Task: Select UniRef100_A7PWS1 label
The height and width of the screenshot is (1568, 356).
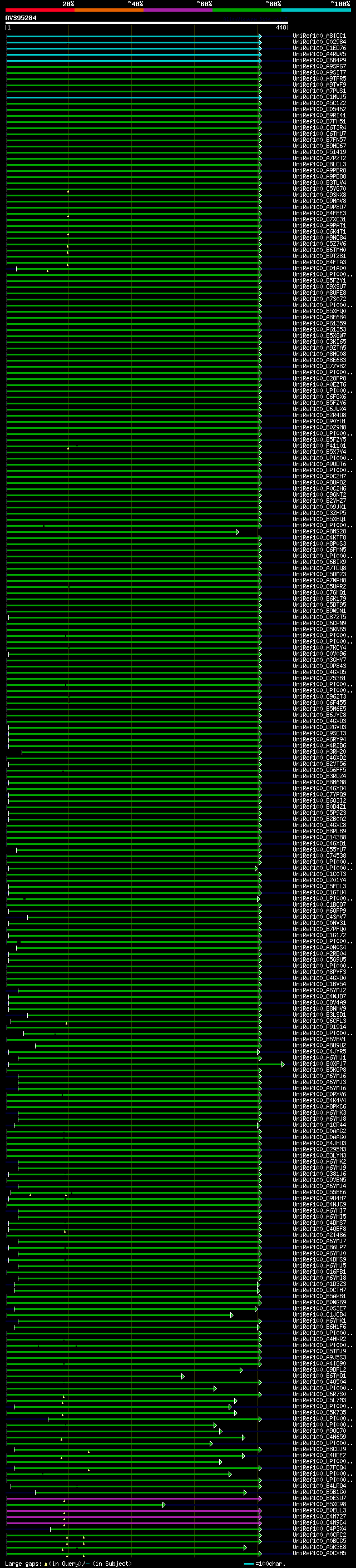Action: coord(319,91)
